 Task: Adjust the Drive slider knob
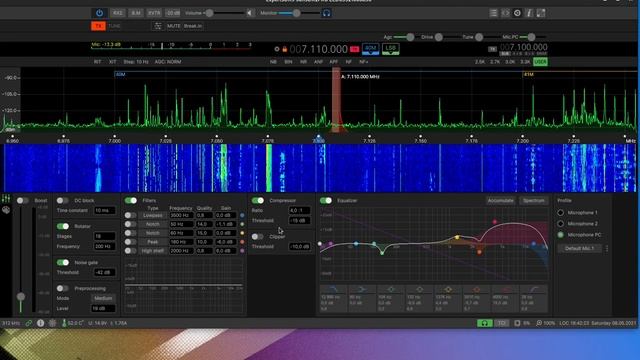(439, 37)
